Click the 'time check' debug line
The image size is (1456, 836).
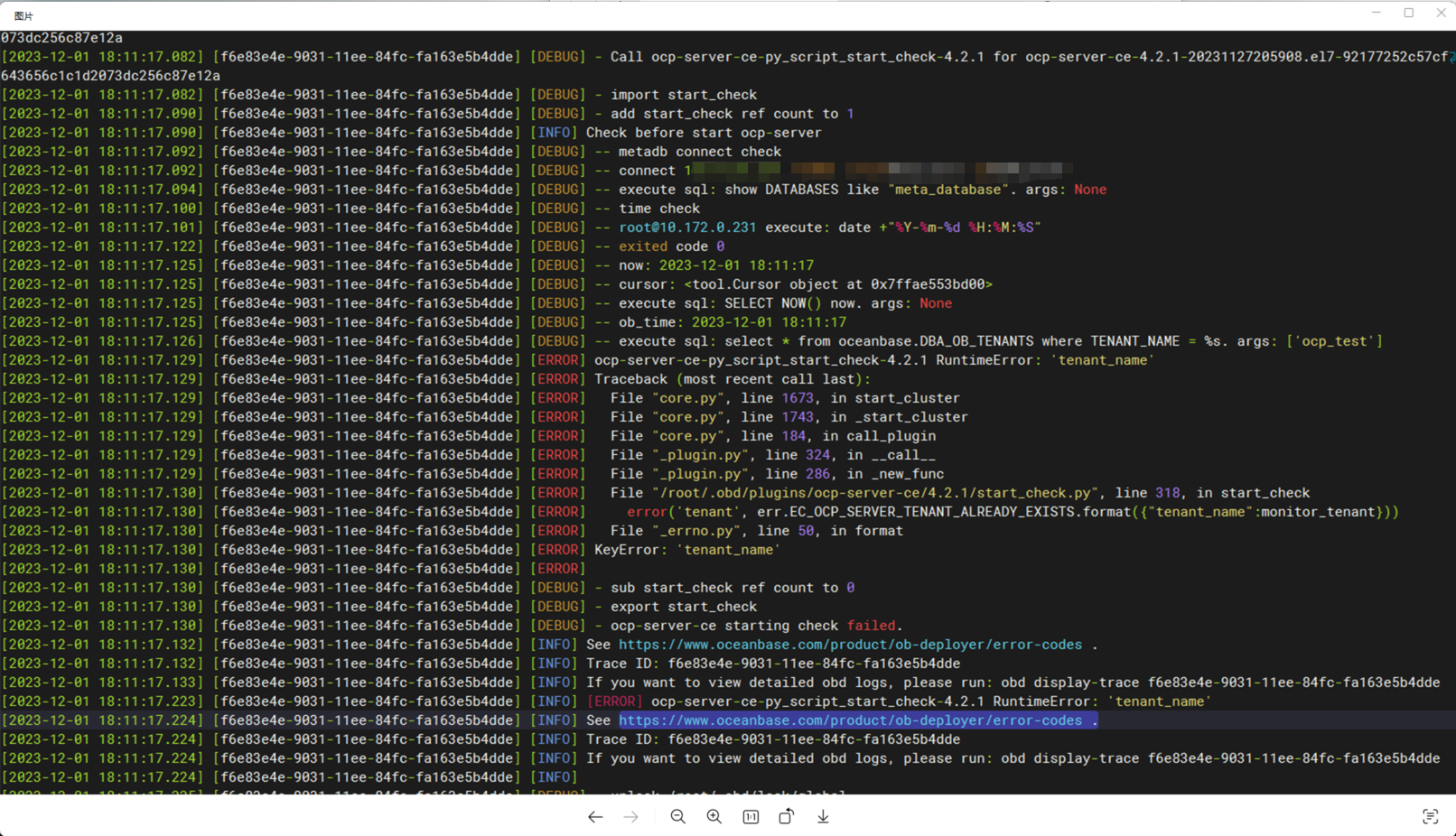(x=659, y=209)
